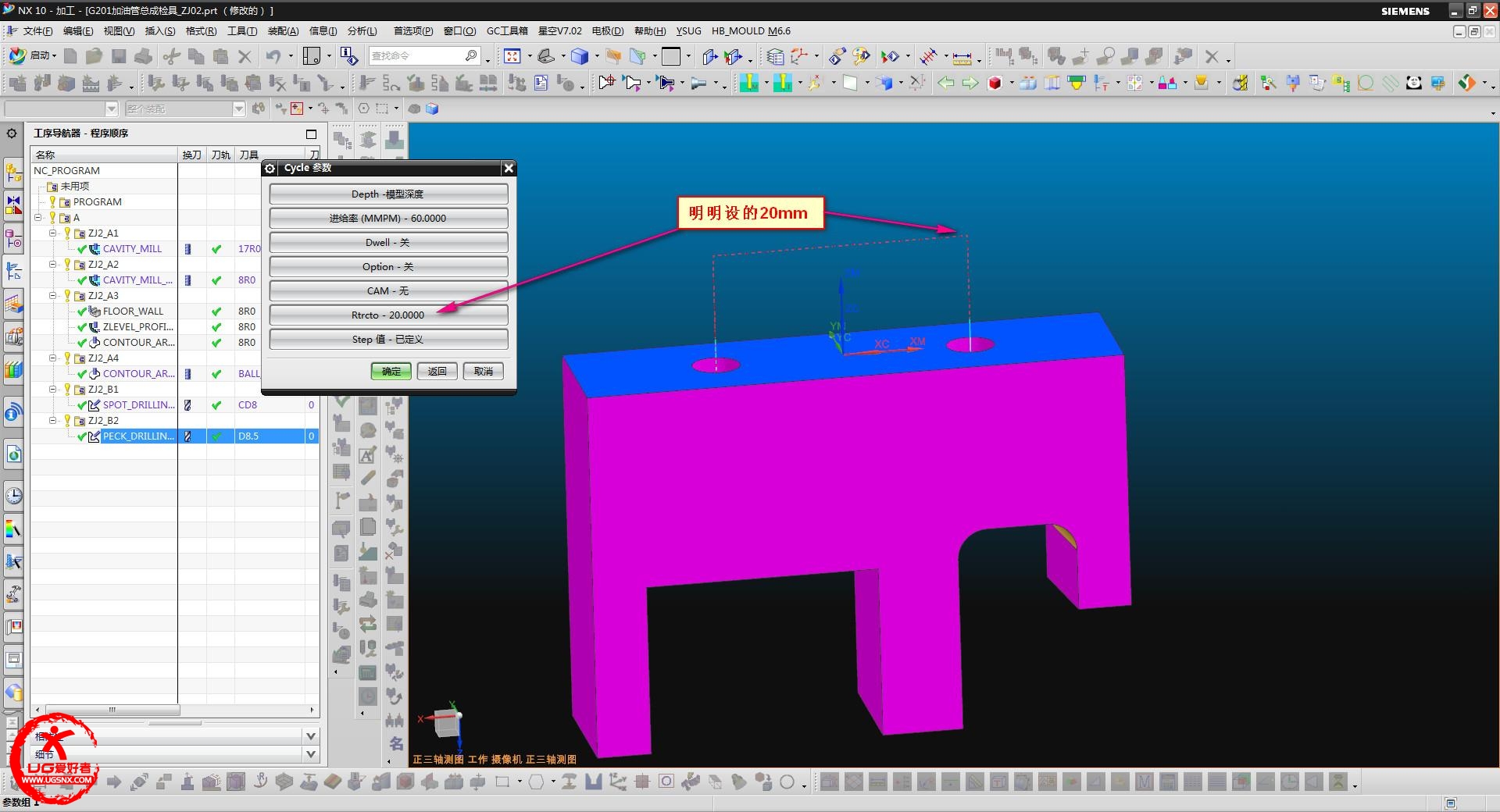The image size is (1500, 812).
Task: Click the Step 值 - 已定义 button
Action: (x=388, y=339)
